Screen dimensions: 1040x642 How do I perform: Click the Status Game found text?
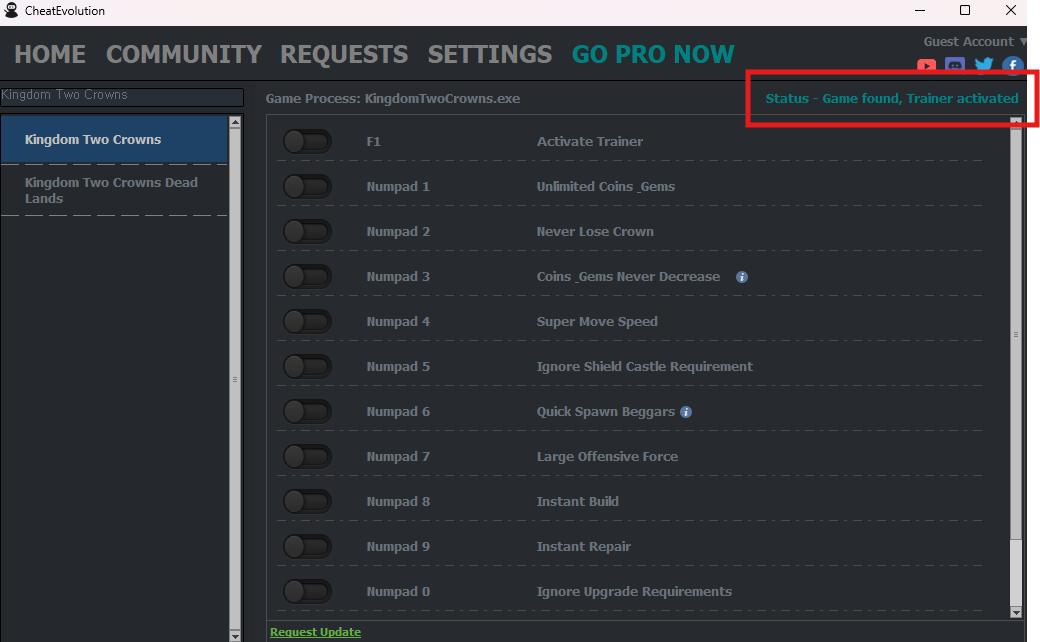click(891, 99)
